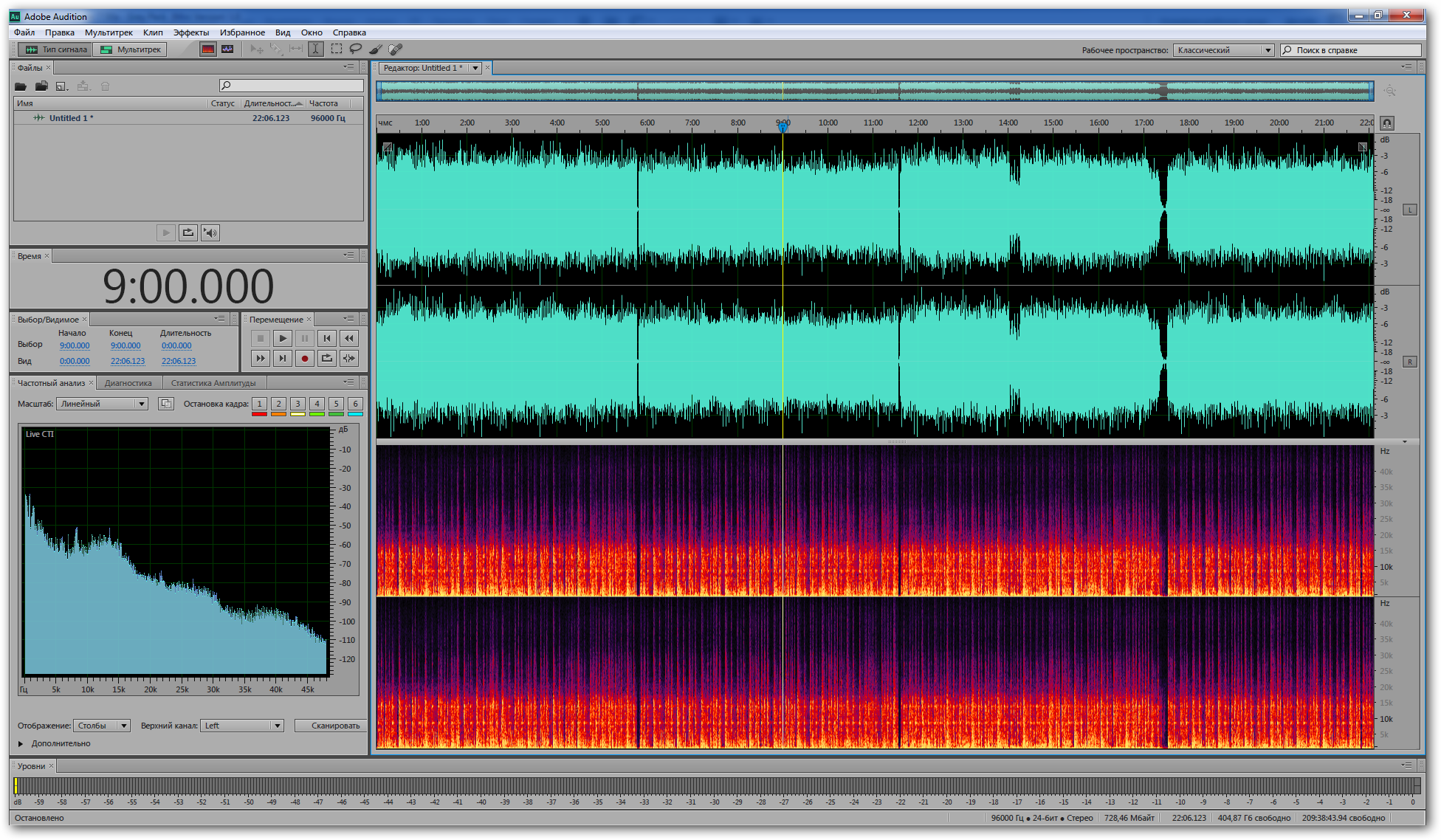Toggle Loop Playback in transport panel
The image size is (1441, 840).
click(326, 358)
